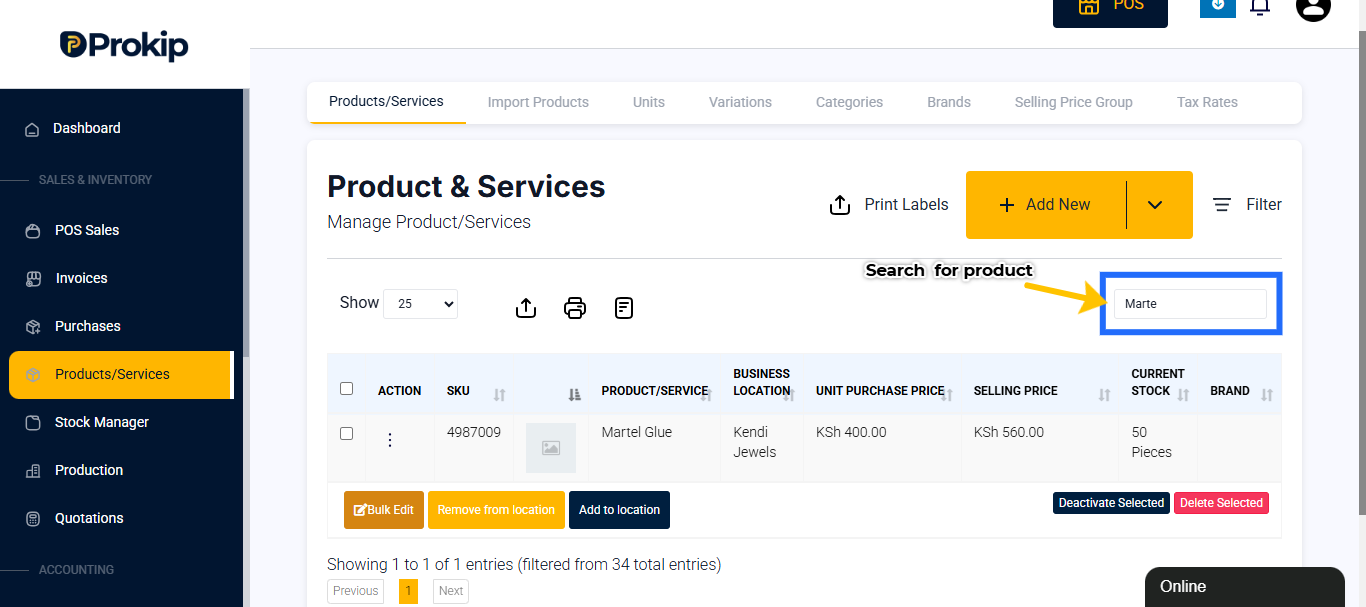This screenshot has width=1366, height=607.
Task: Open the Brands tab
Action: tap(949, 102)
